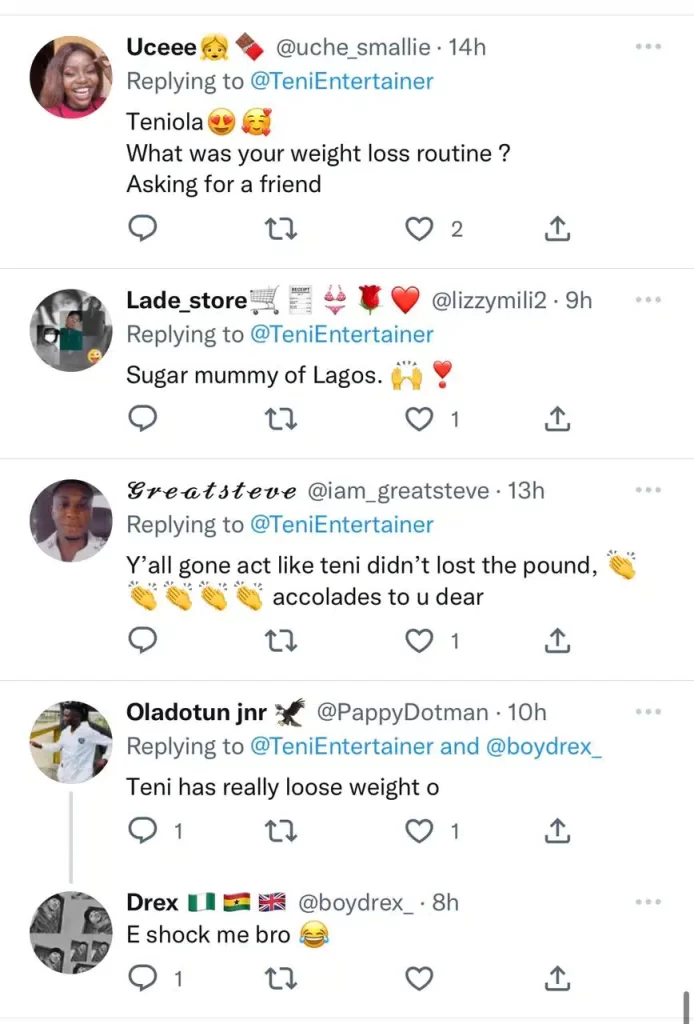Like Uceee's tweet with 2 likes
Viewport: 694px width, 1024px height.
coord(418,229)
